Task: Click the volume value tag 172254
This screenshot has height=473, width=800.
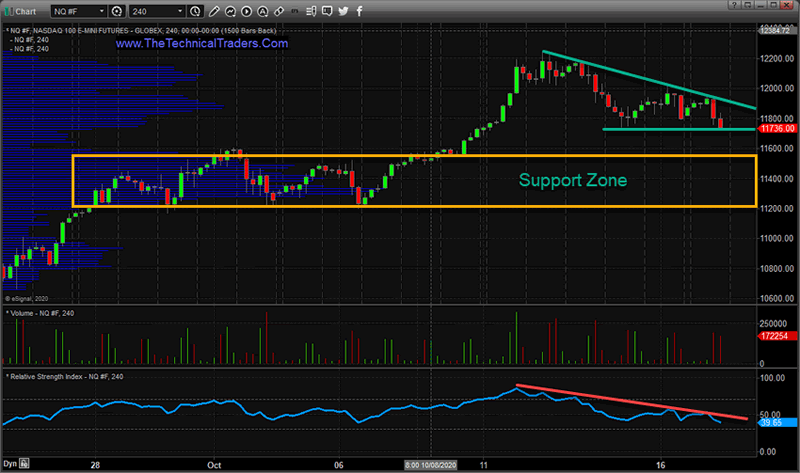Action: coord(777,336)
